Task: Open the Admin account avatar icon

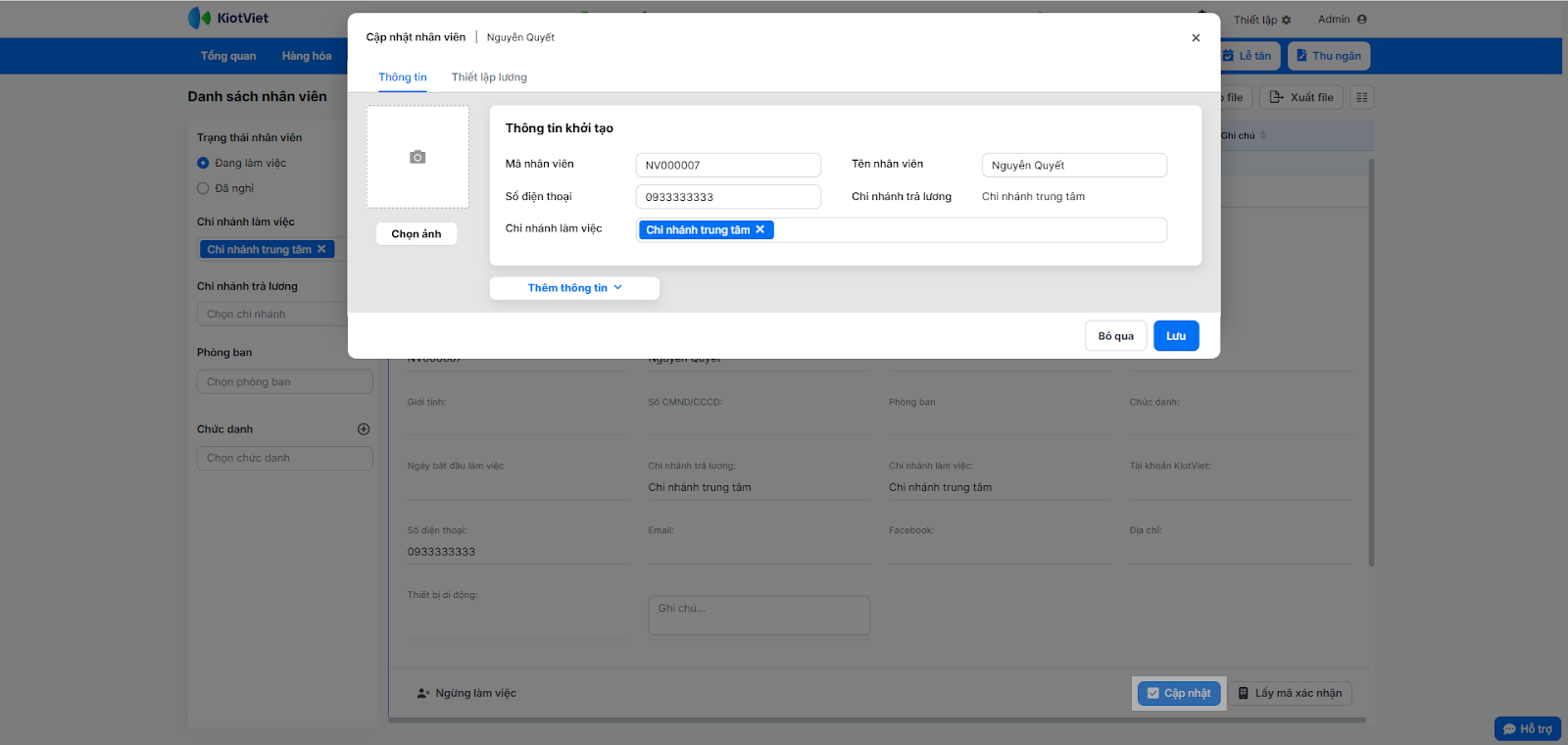Action: [1362, 19]
